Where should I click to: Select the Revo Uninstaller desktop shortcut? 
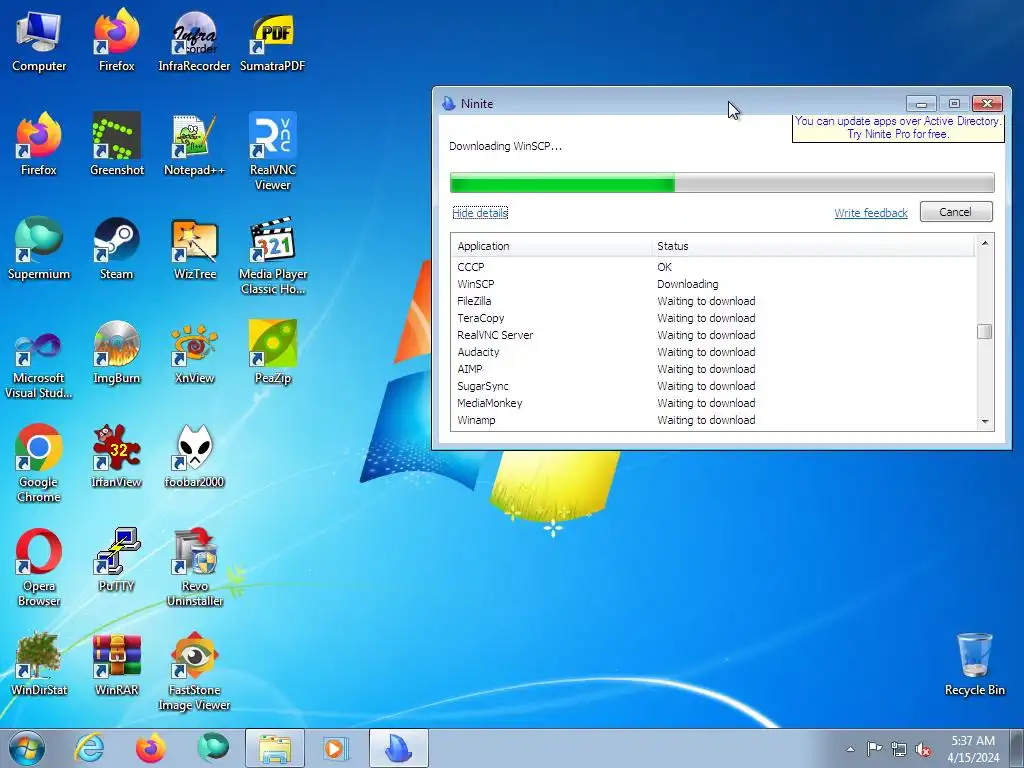194,568
